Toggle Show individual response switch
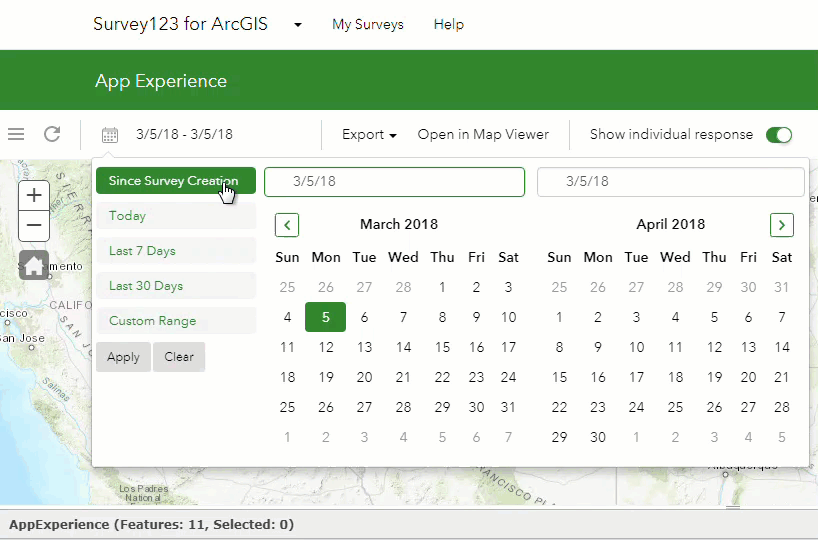The image size is (818, 540). pyautogui.click(x=778, y=135)
